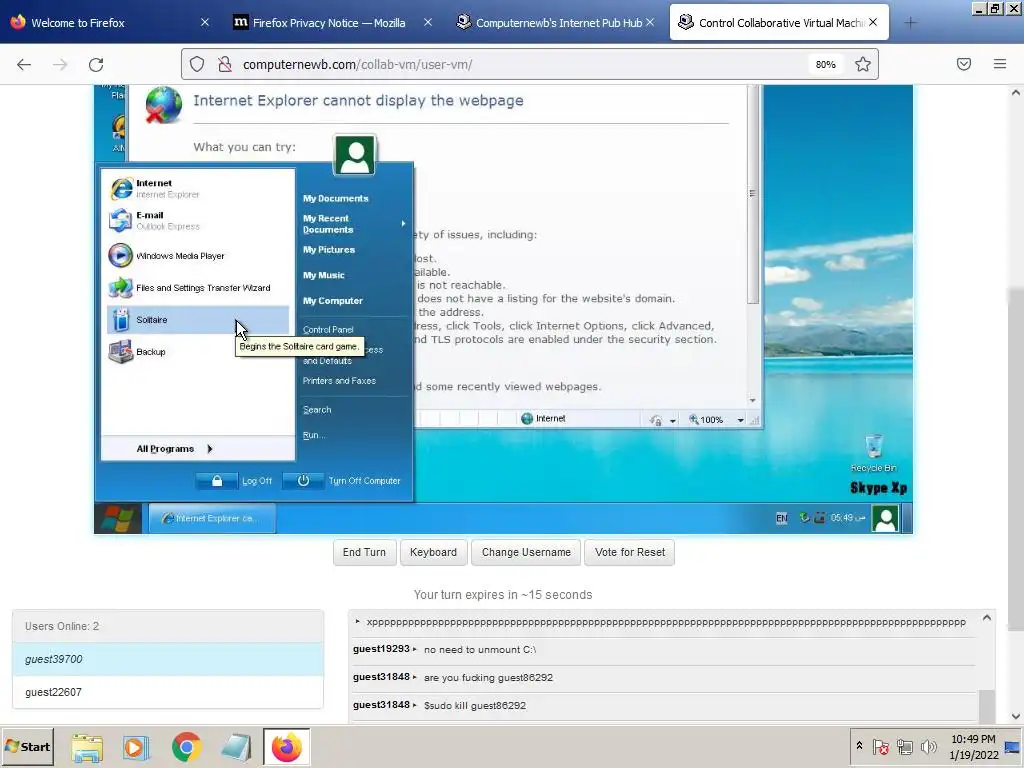This screenshot has width=1024, height=768.
Task: Open Control Panel in Start menu
Action: [328, 329]
